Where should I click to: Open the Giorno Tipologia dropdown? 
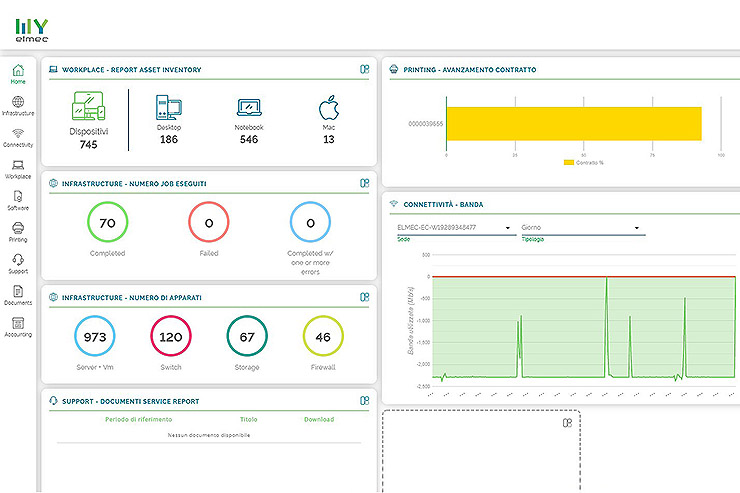tap(580, 228)
